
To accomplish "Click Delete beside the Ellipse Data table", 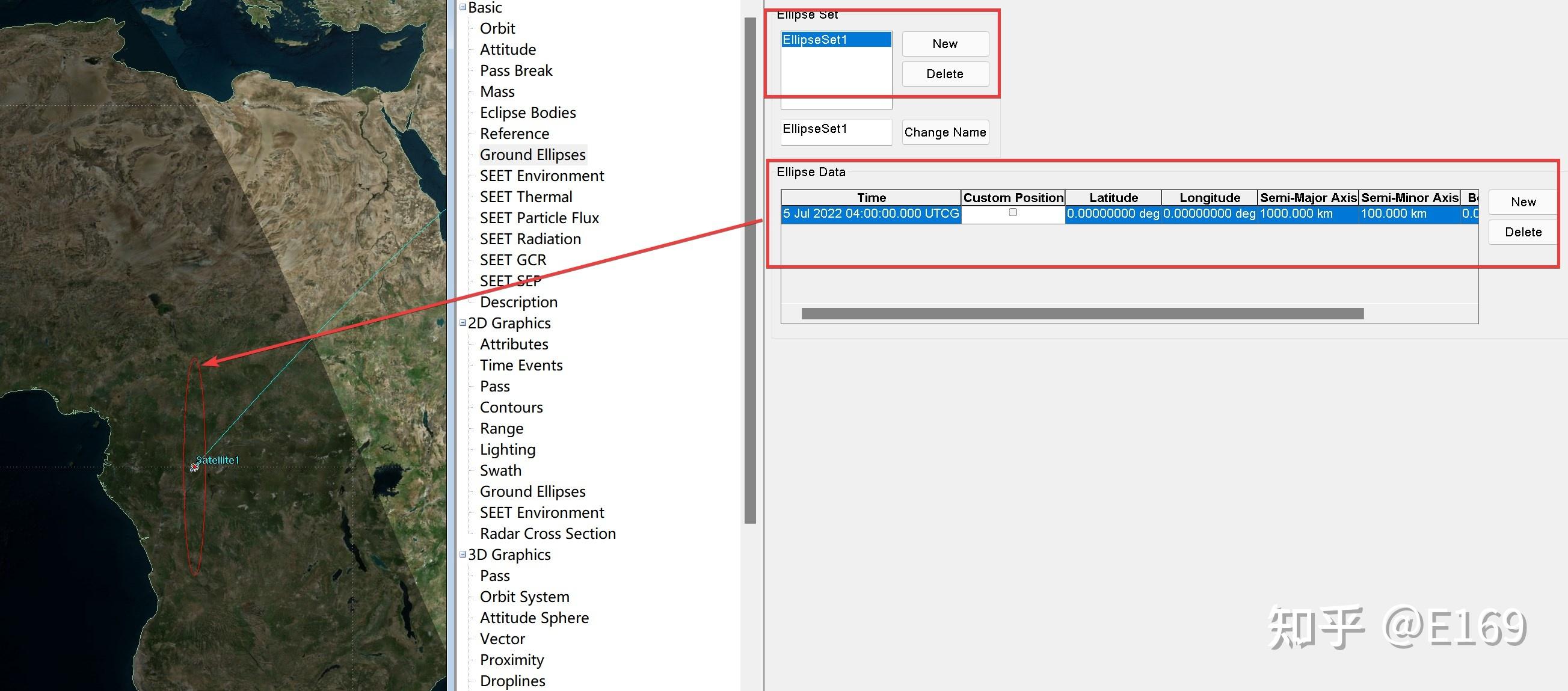I will [1522, 232].
